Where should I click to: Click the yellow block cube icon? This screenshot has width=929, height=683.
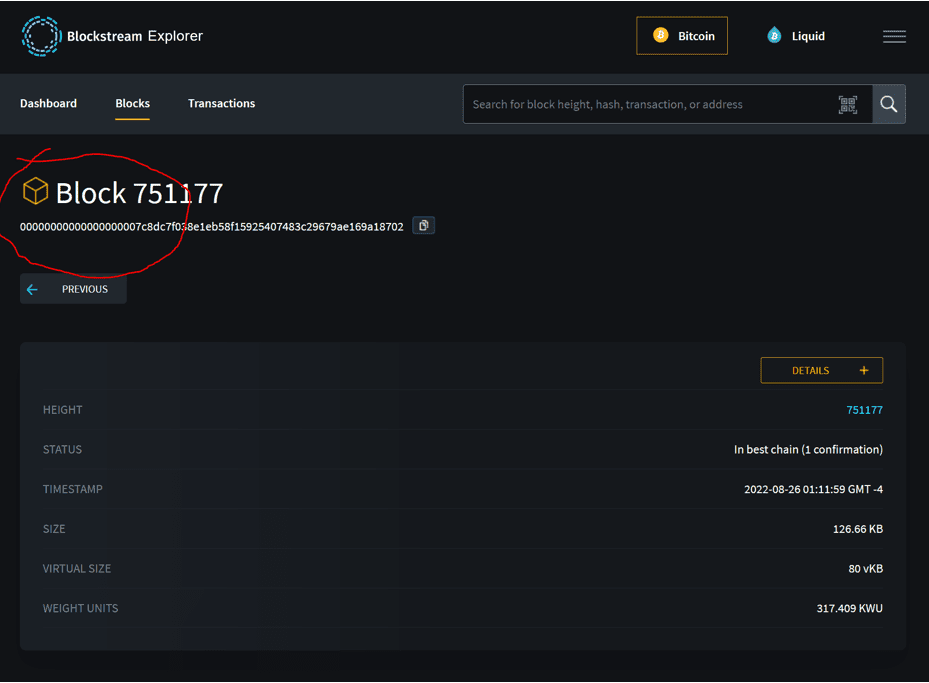[x=35, y=191]
